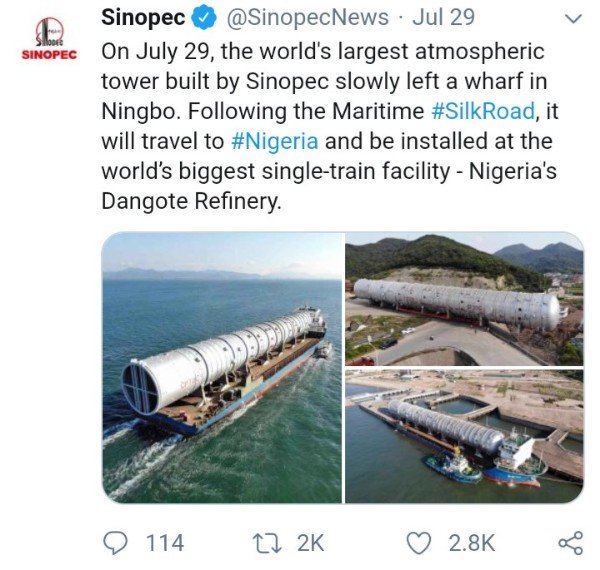600x570 pixels.
Task: Open the tweet options chevron menu
Action: [573, 19]
